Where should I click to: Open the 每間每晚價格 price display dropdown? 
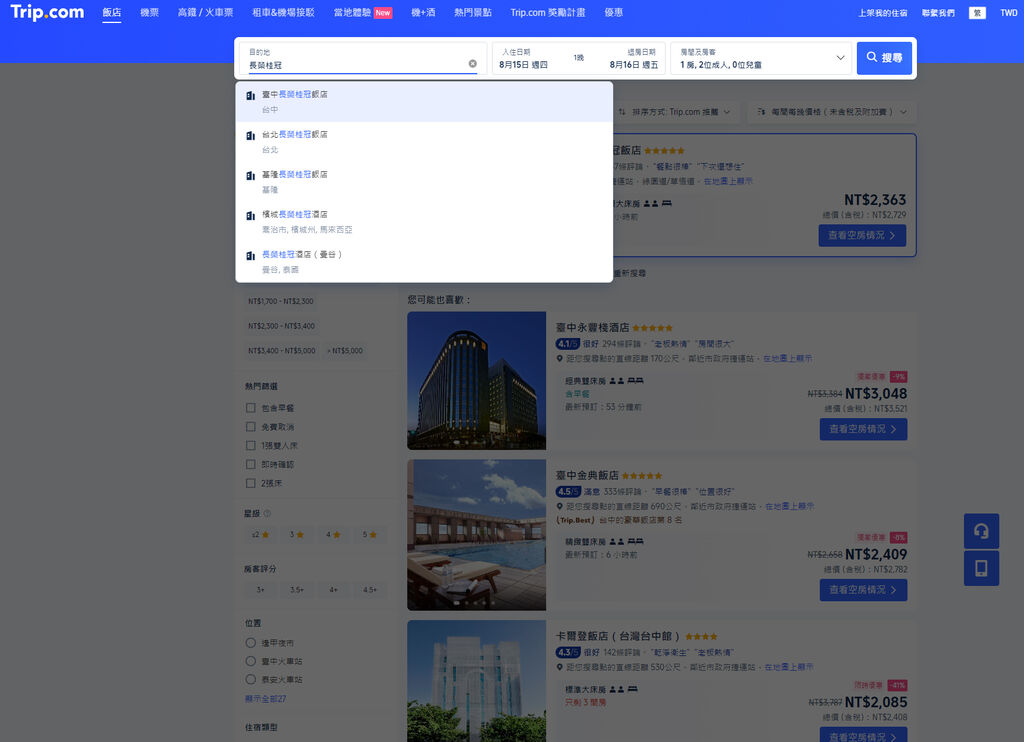point(832,112)
